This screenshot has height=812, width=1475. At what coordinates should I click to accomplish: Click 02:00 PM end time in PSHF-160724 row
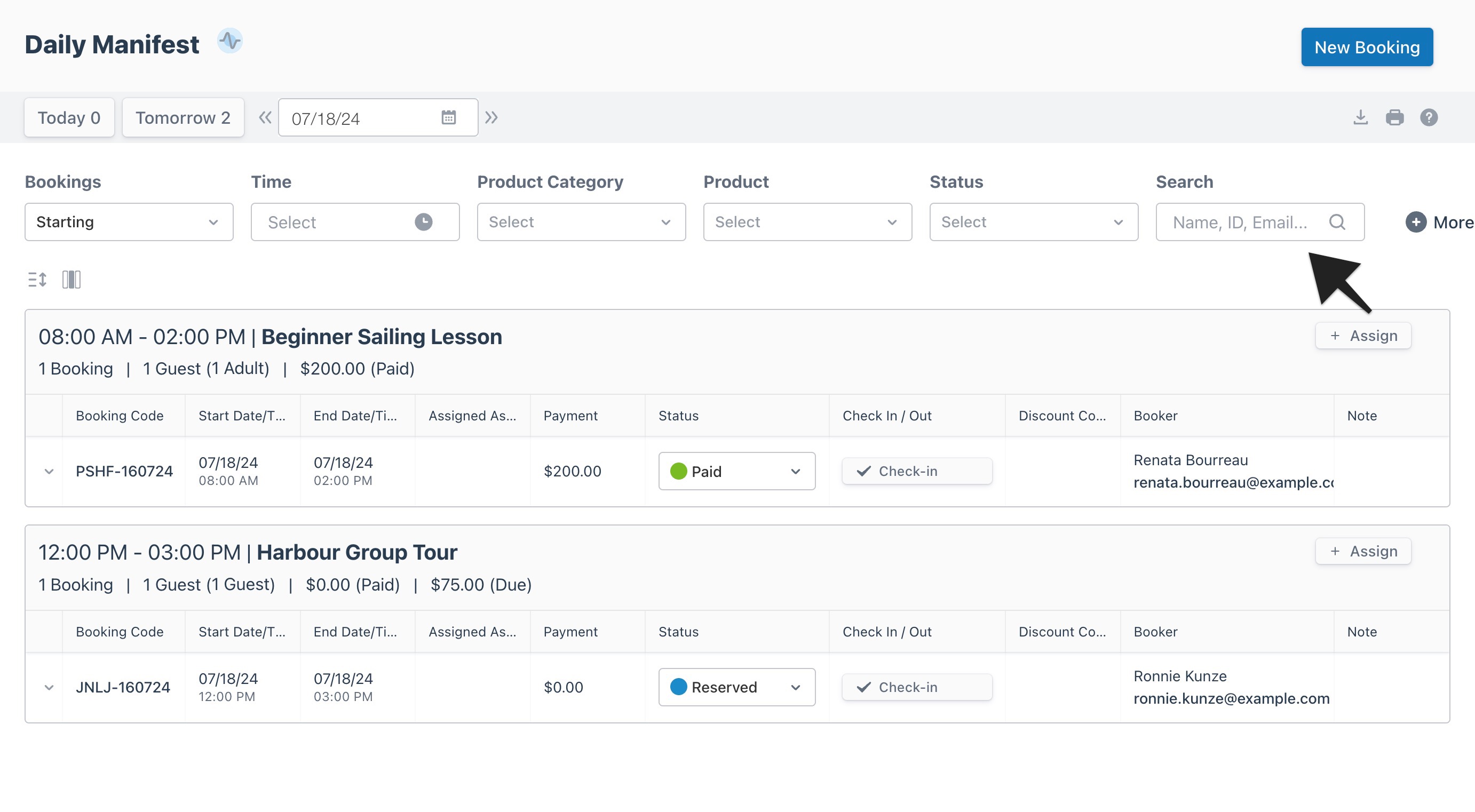click(343, 481)
